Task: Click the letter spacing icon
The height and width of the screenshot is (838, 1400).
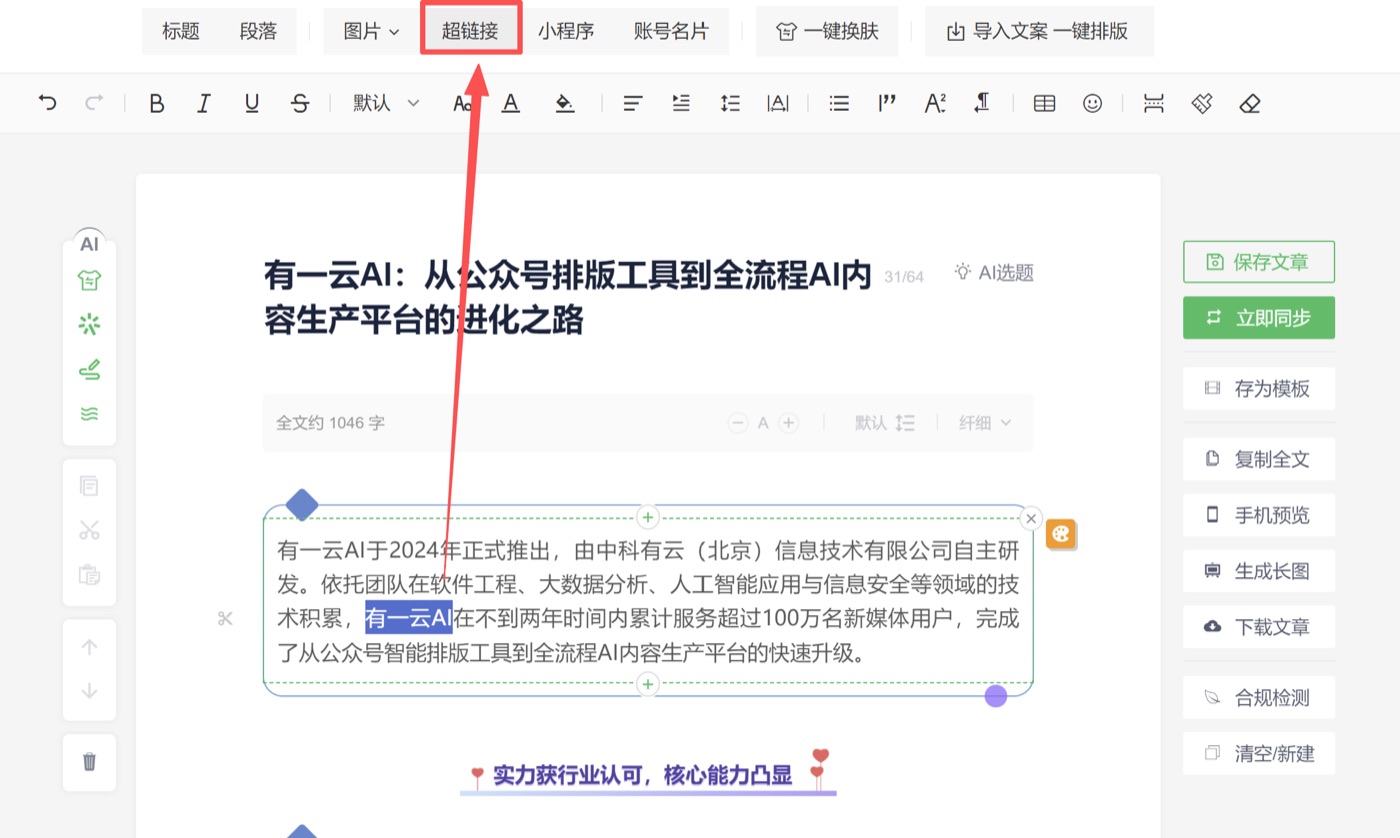Action: (x=778, y=102)
